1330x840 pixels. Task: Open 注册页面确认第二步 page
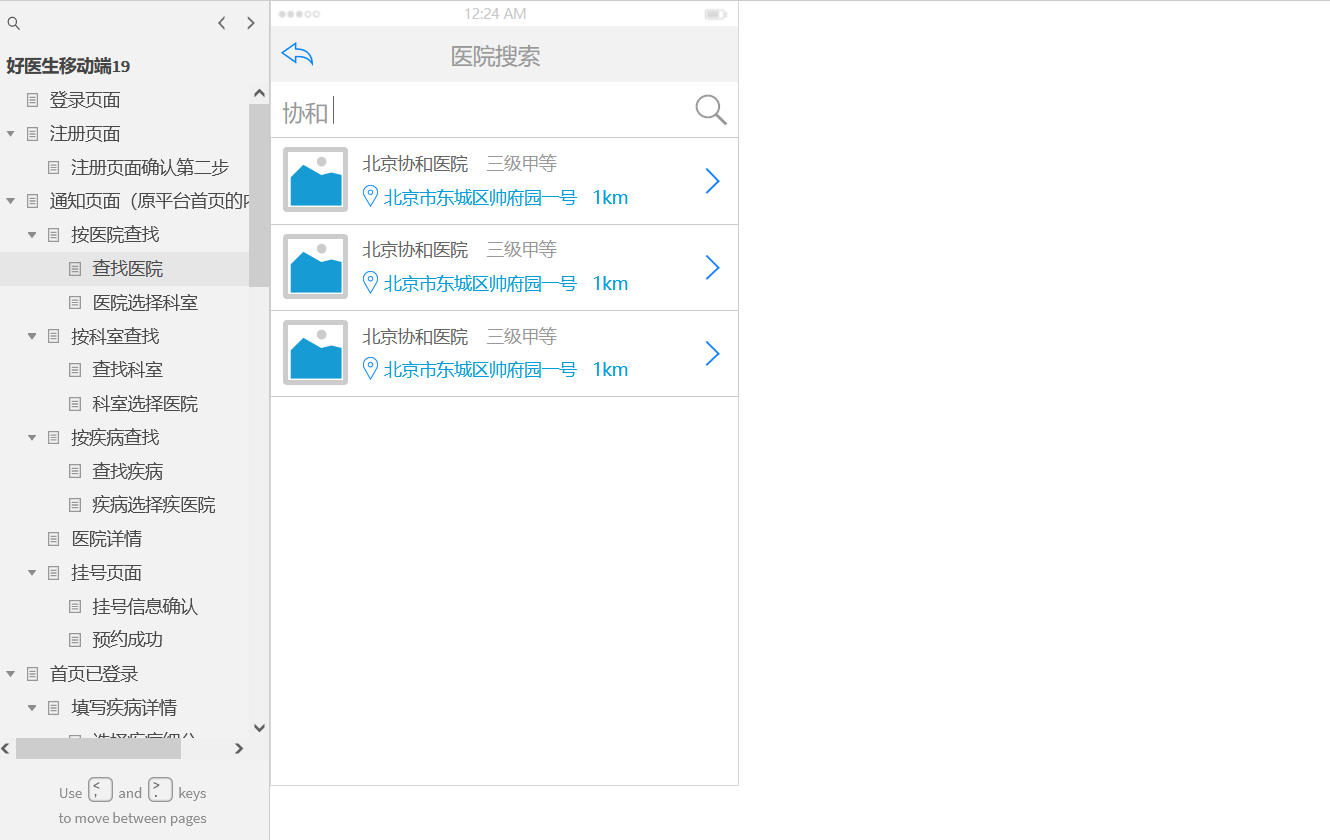150,167
